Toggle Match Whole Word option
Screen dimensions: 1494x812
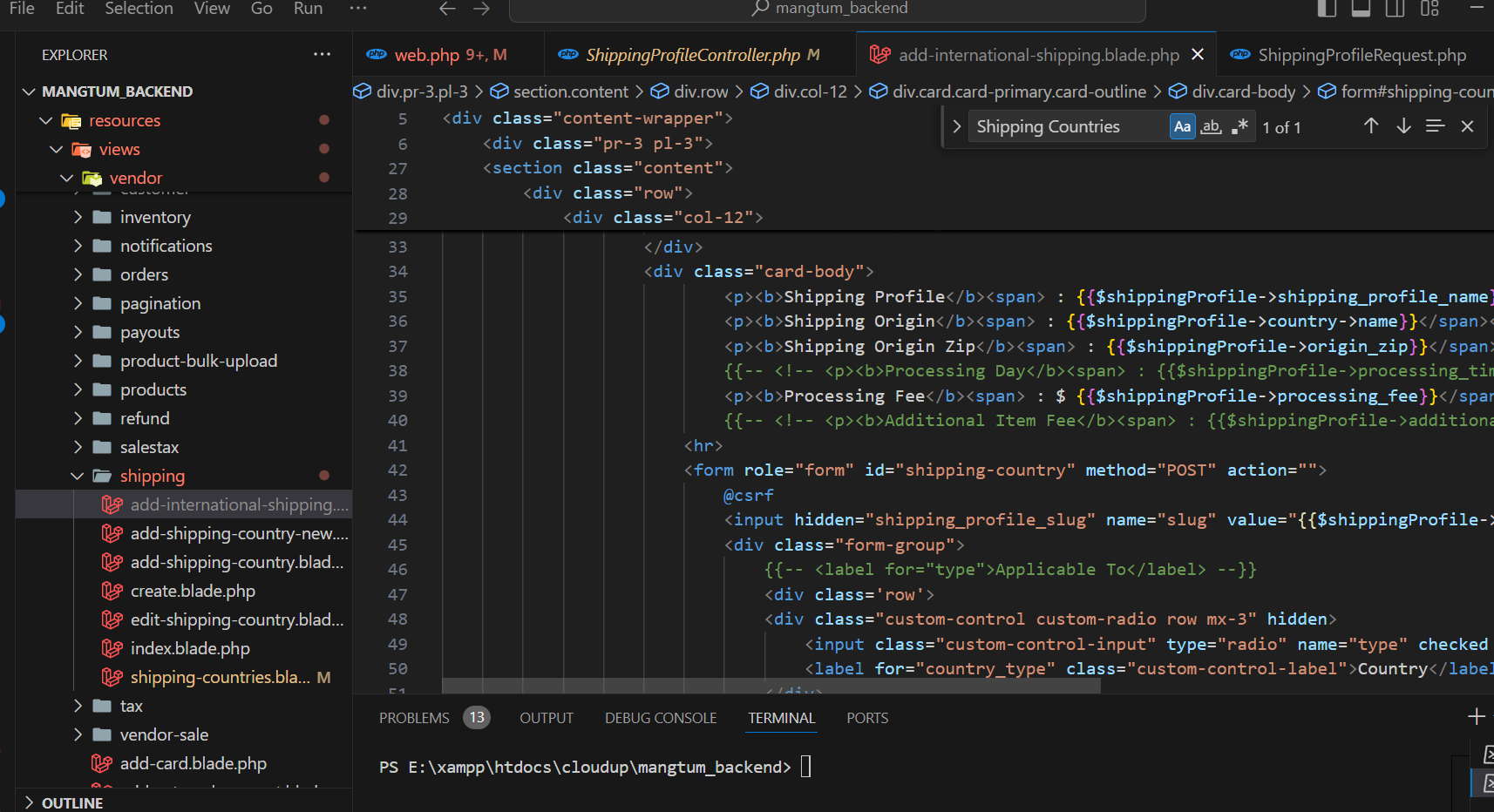(x=1211, y=127)
